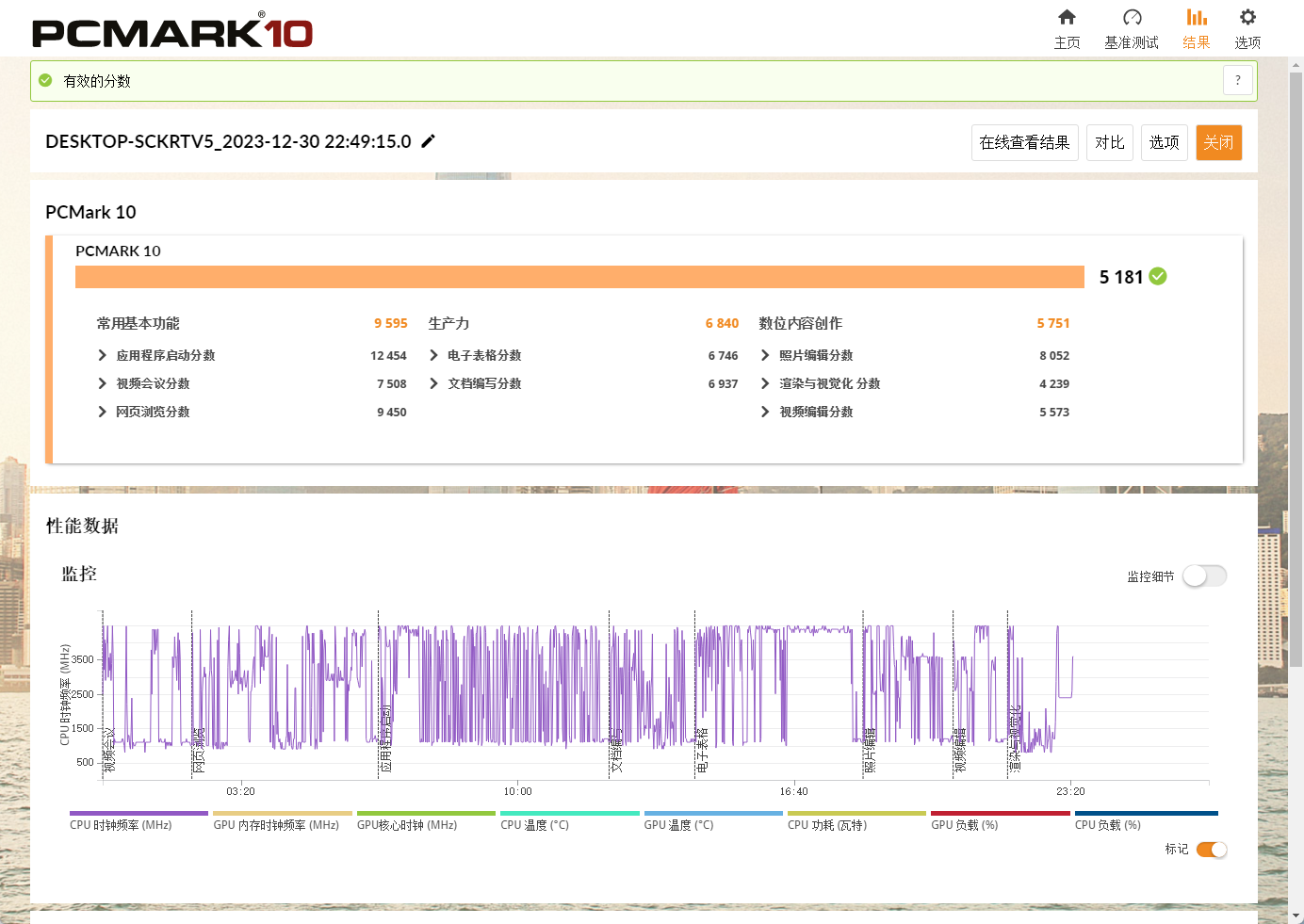
Task: Click the CPU clock frequency purple legend
Action: [x=139, y=814]
